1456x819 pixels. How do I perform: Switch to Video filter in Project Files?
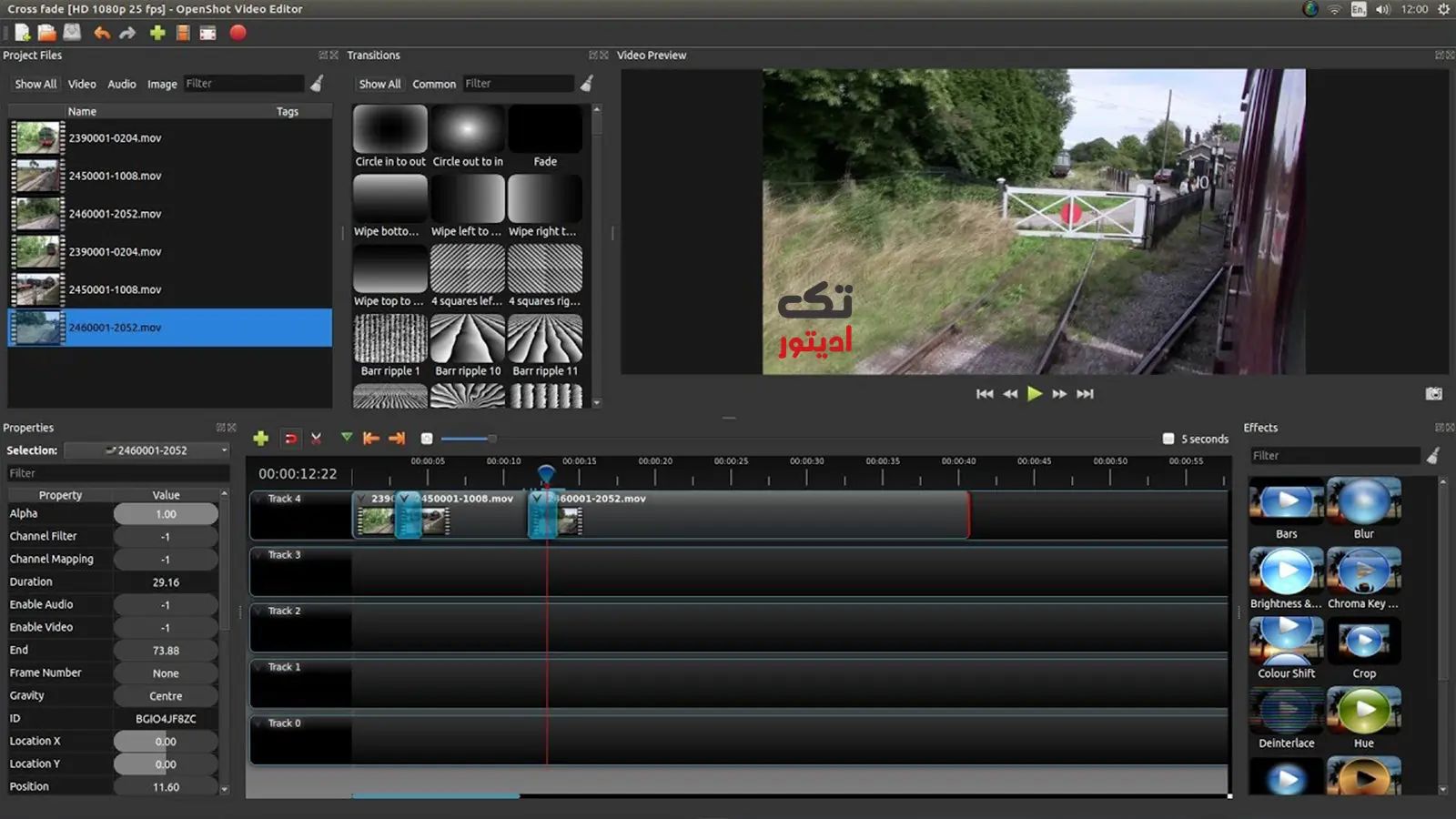click(x=82, y=84)
